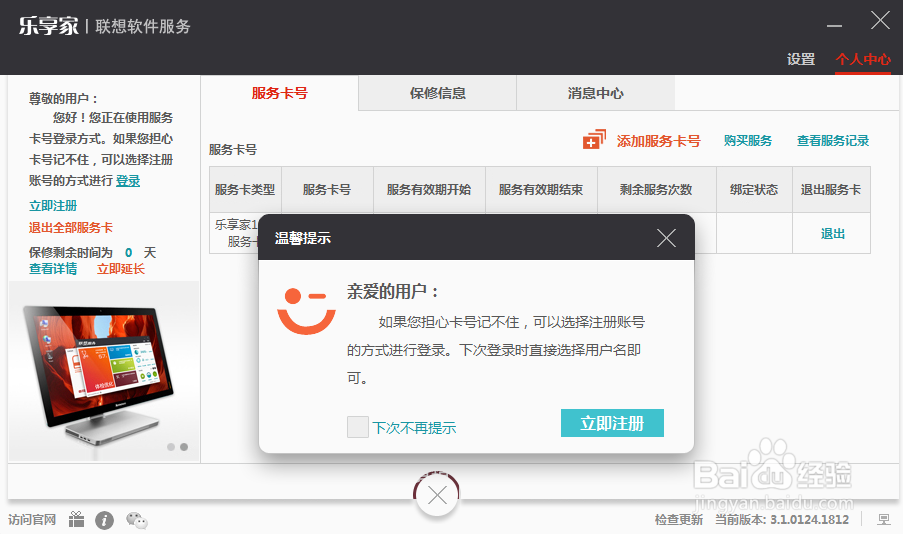Open the 查看服务记录 link

pos(833,141)
